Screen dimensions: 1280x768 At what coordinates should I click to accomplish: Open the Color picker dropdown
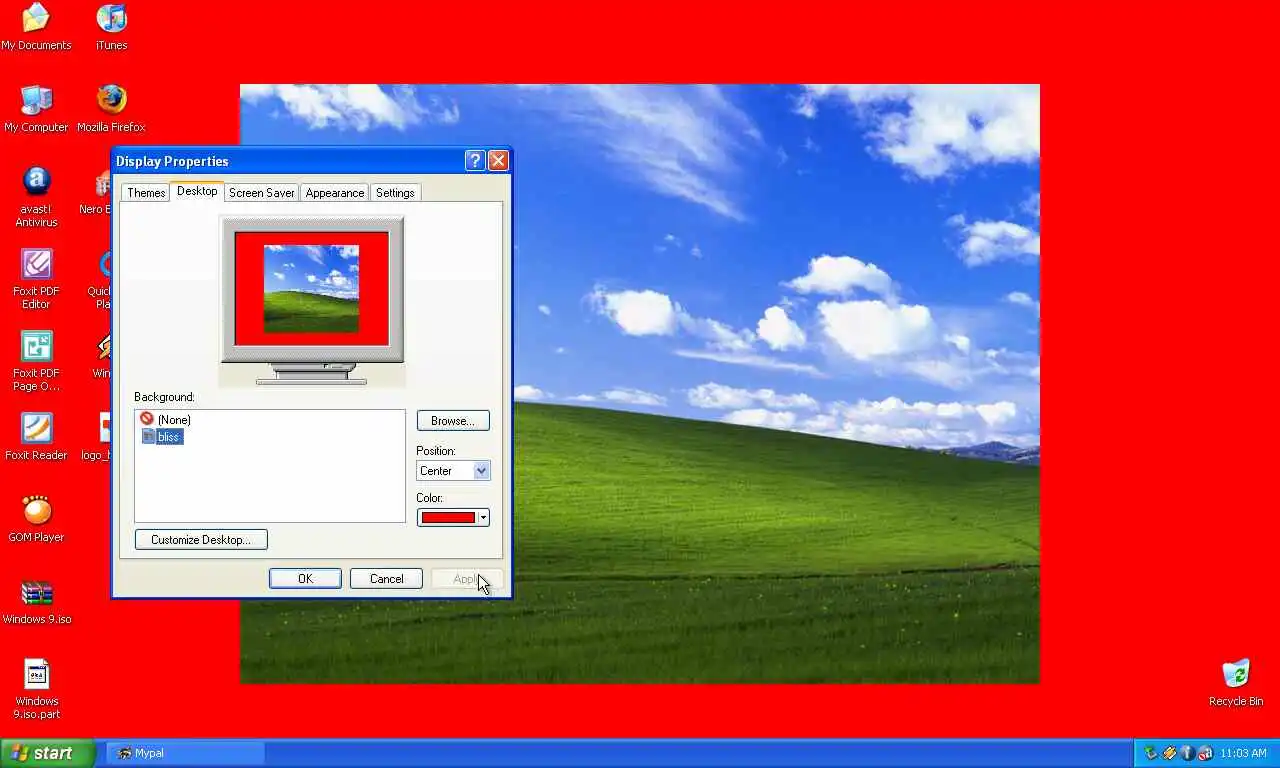tap(453, 518)
